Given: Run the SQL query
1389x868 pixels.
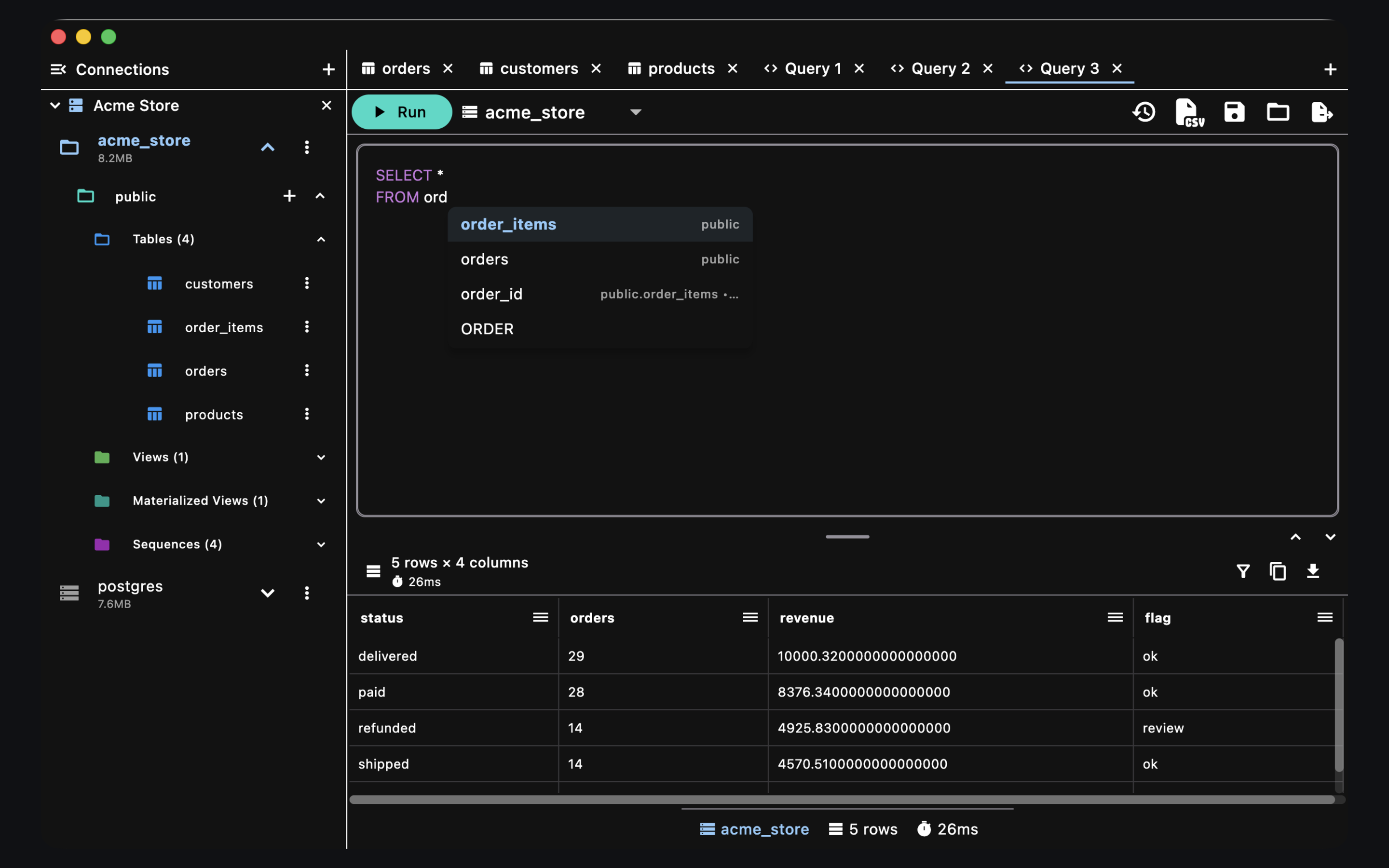Looking at the screenshot, I should pos(402,112).
